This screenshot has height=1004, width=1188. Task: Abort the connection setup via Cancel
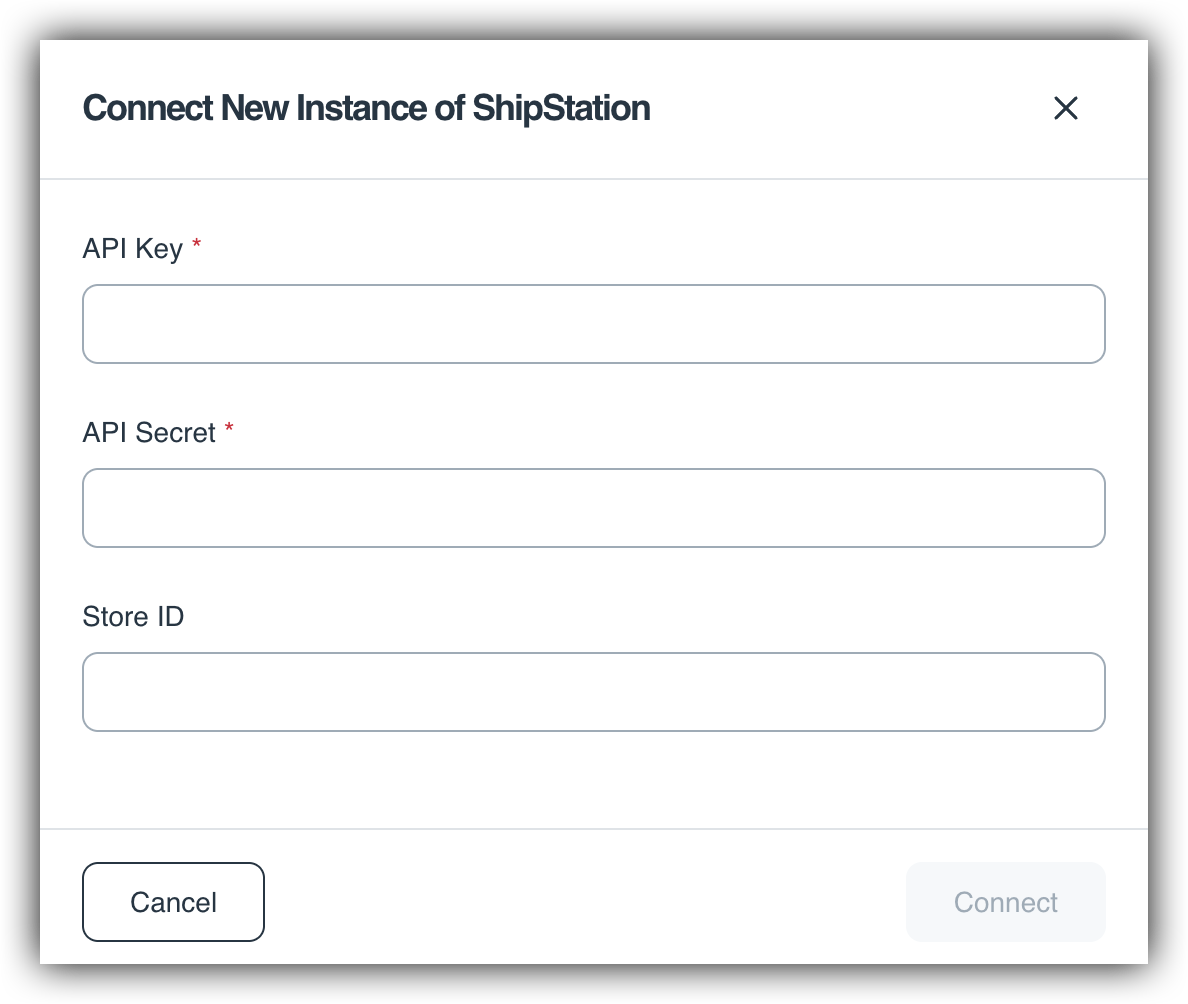pyautogui.click(x=174, y=902)
